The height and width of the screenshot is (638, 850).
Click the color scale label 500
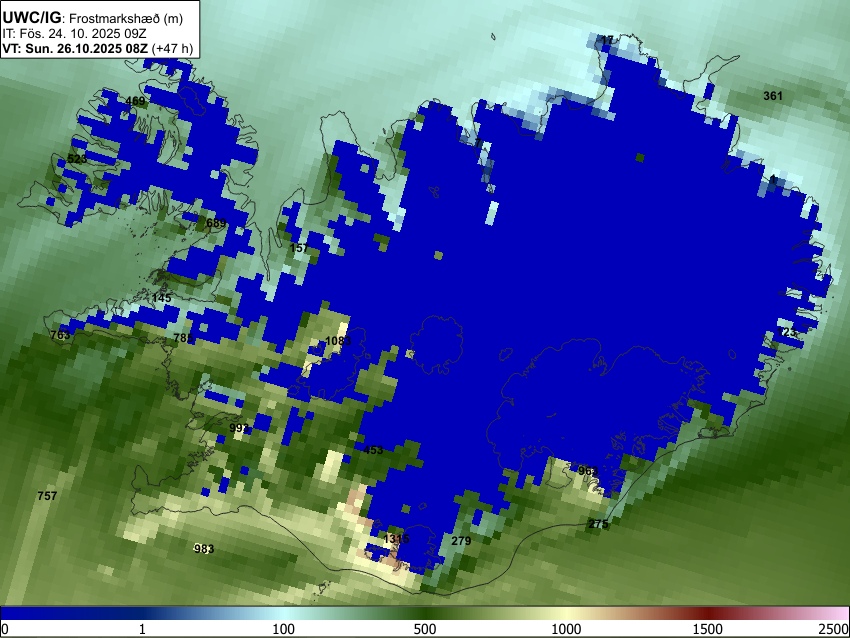425,629
